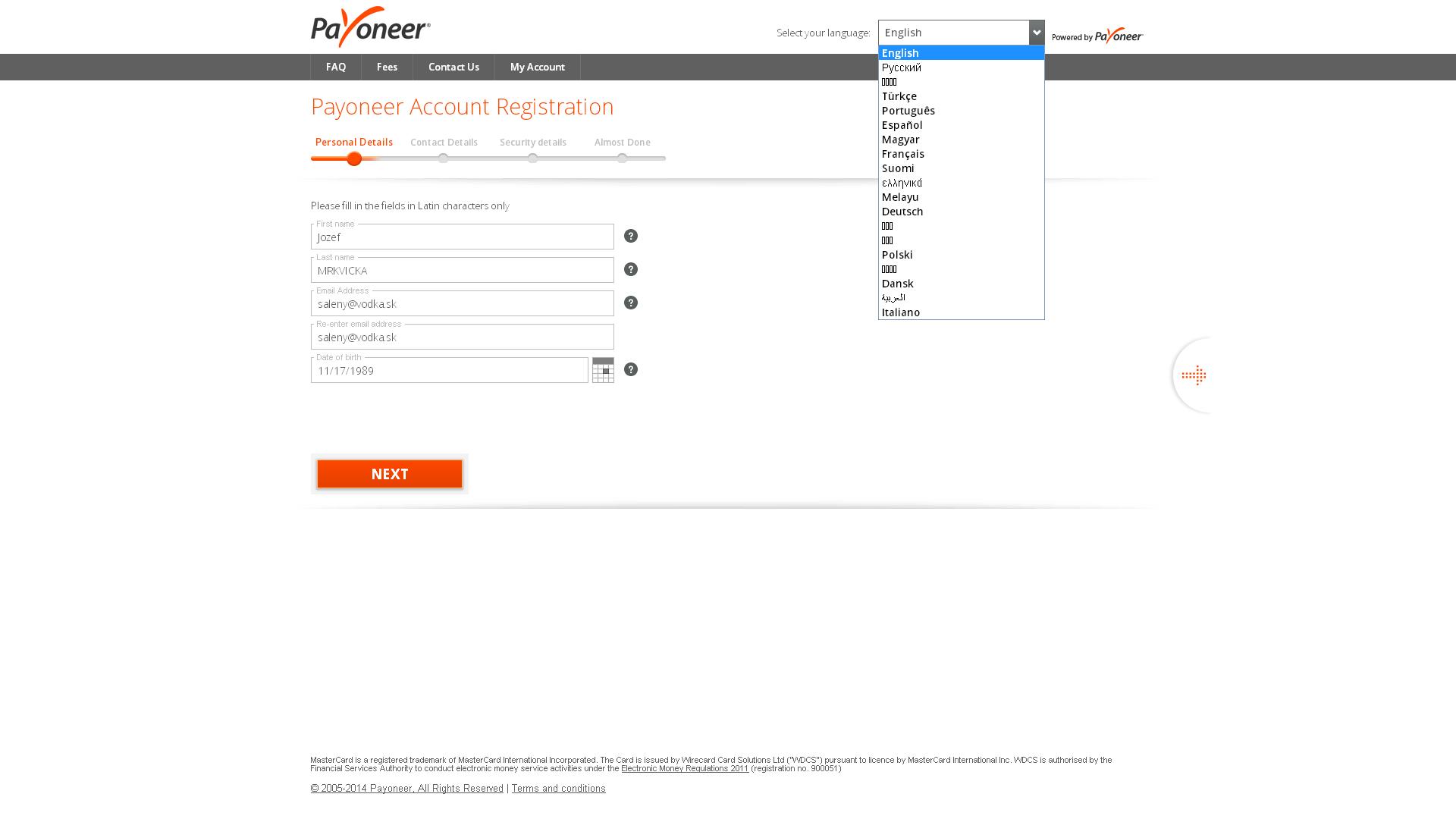
Task: Select Español in the language list
Action: [961, 124]
